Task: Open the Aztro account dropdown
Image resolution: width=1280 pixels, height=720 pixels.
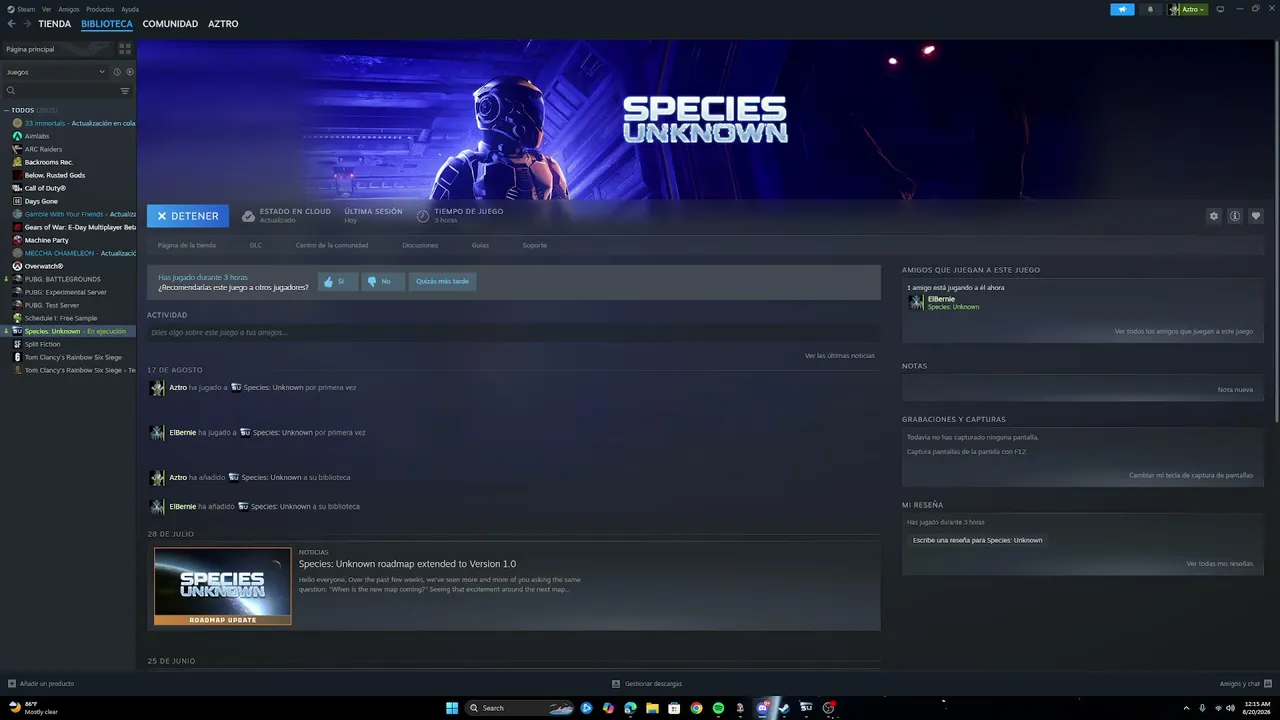Action: pyautogui.click(x=1188, y=9)
